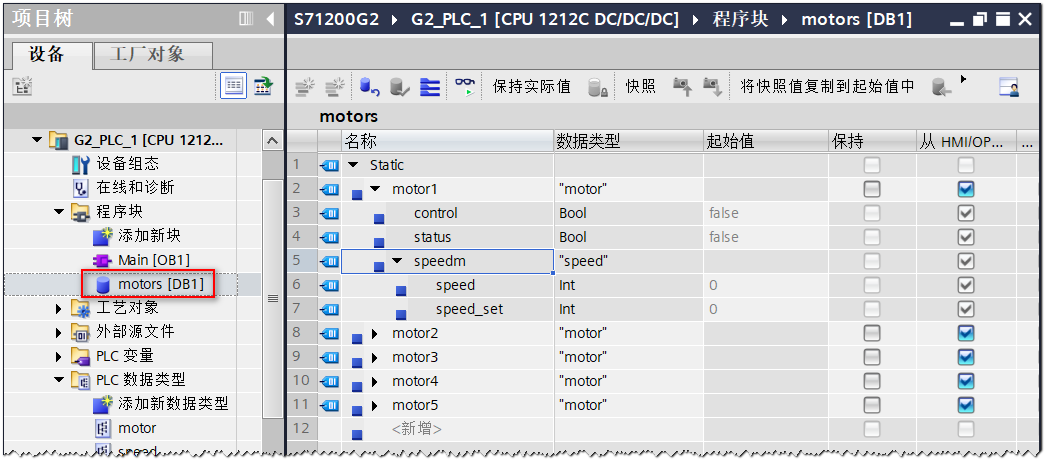Click 将快照值复制到起始值中 button
Screen dimensions: 1045x466
827,87
